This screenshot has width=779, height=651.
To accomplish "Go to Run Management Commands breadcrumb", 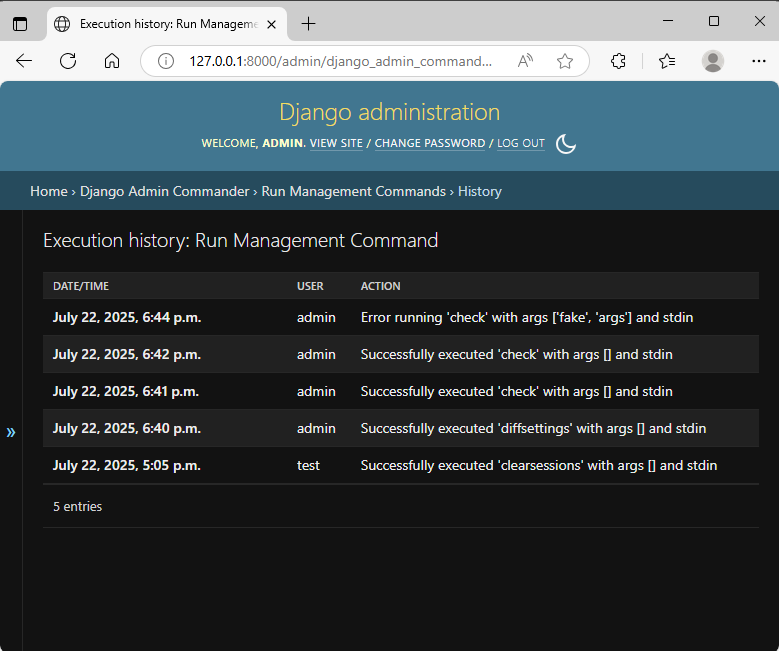I will point(354,191).
